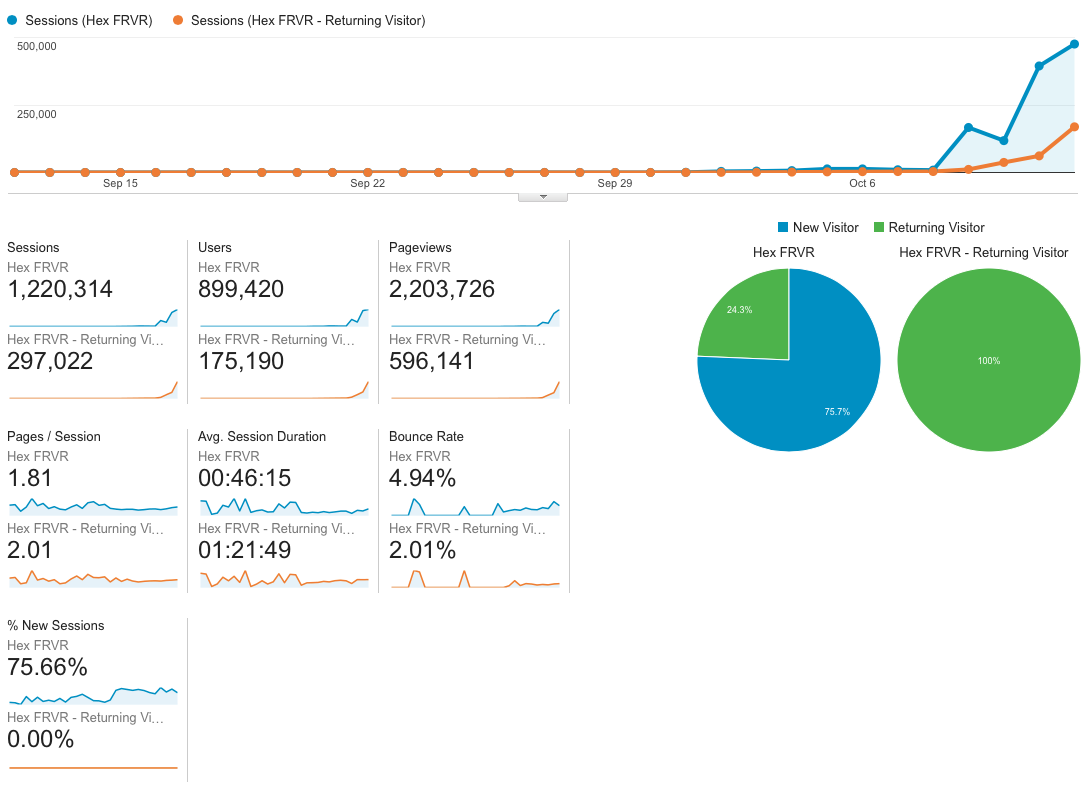Expand chart annotations dropdown arrow below timeline
1088x785 pixels.
pyautogui.click(x=543, y=197)
